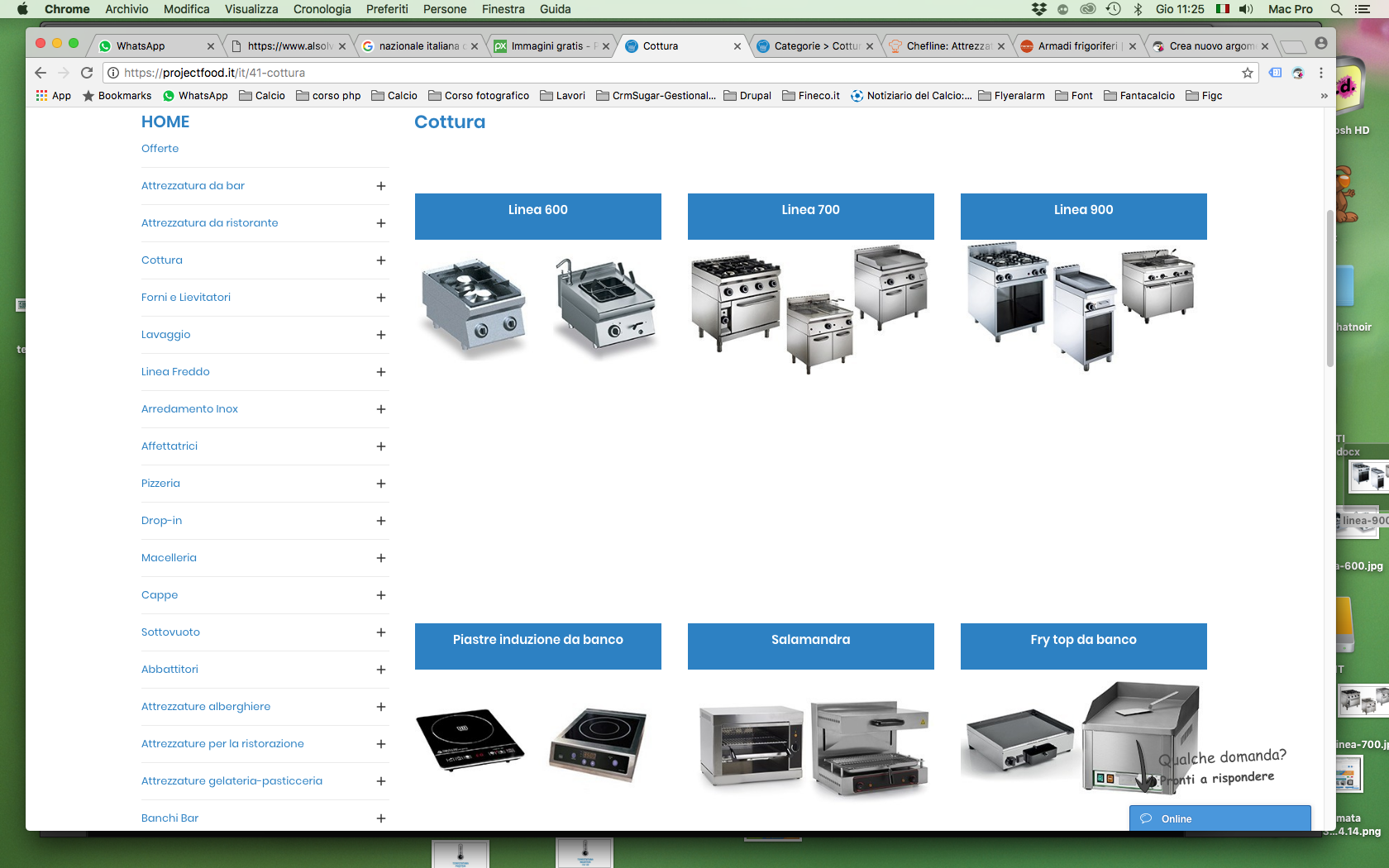Open the Fantacalcio bookmarks folder
The height and width of the screenshot is (868, 1389).
1139,96
